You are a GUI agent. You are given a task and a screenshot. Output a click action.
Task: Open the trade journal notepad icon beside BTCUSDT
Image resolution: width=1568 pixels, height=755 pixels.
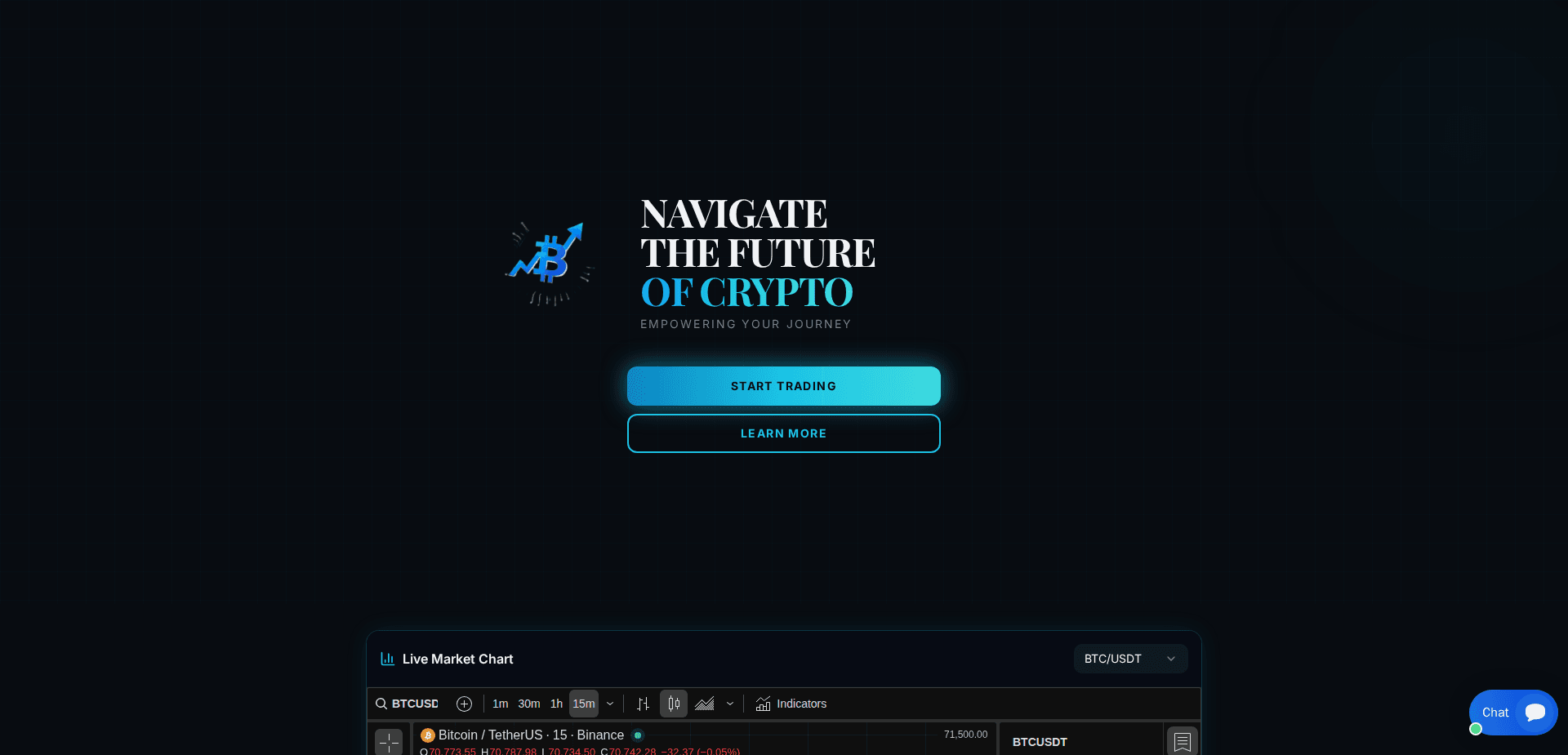pos(1182,741)
